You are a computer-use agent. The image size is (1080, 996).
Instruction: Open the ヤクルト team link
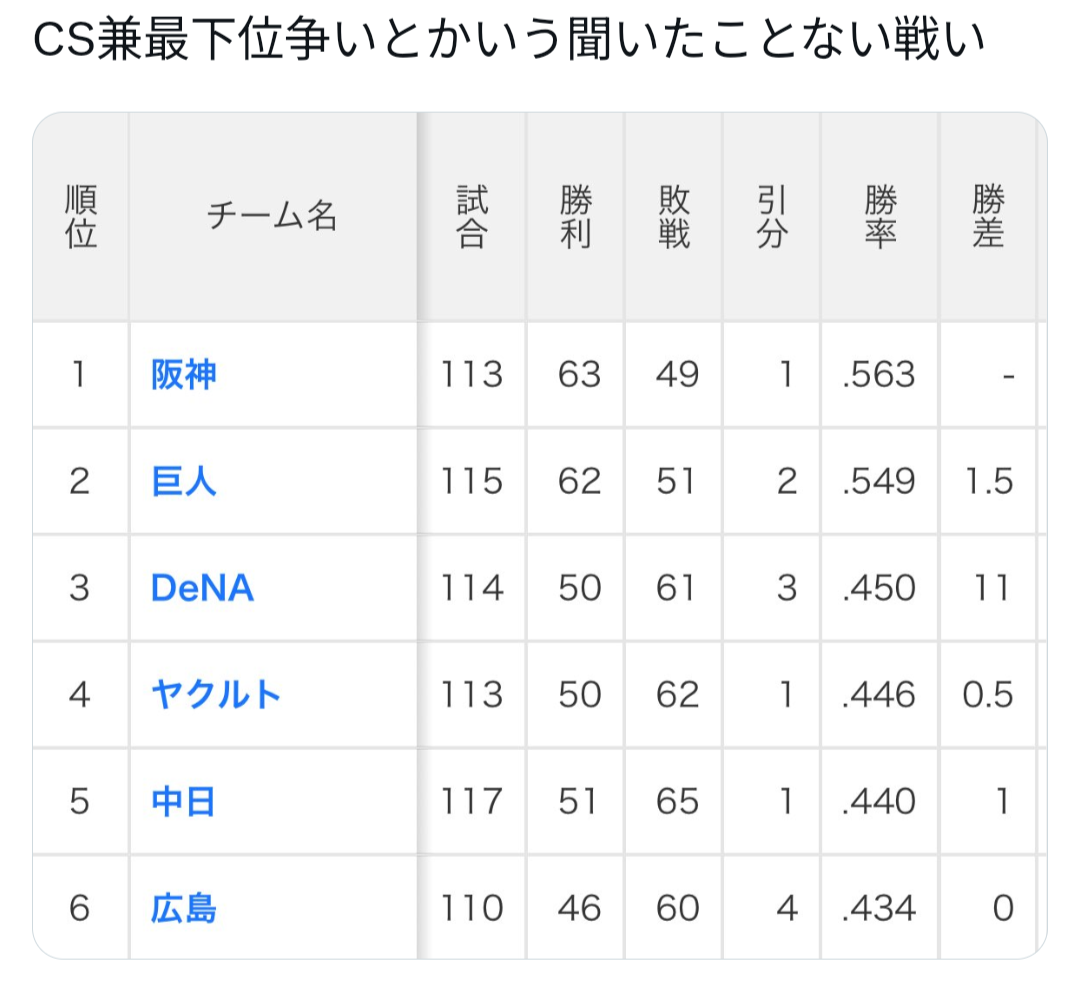pyautogui.click(x=216, y=694)
